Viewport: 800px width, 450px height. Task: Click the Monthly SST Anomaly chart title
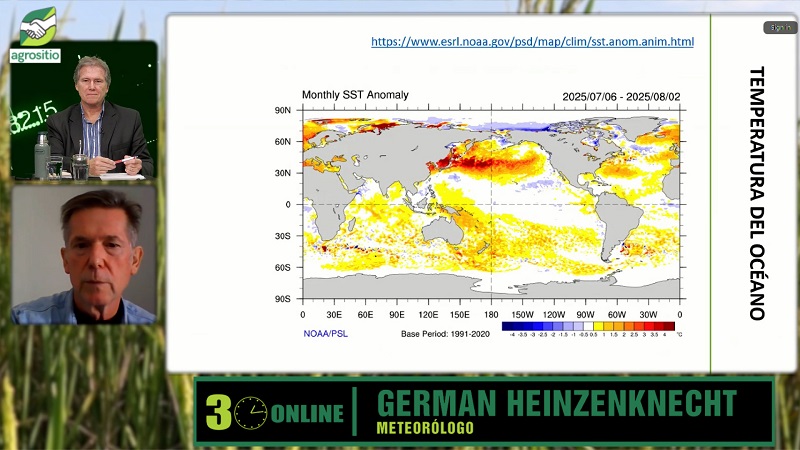355,95
